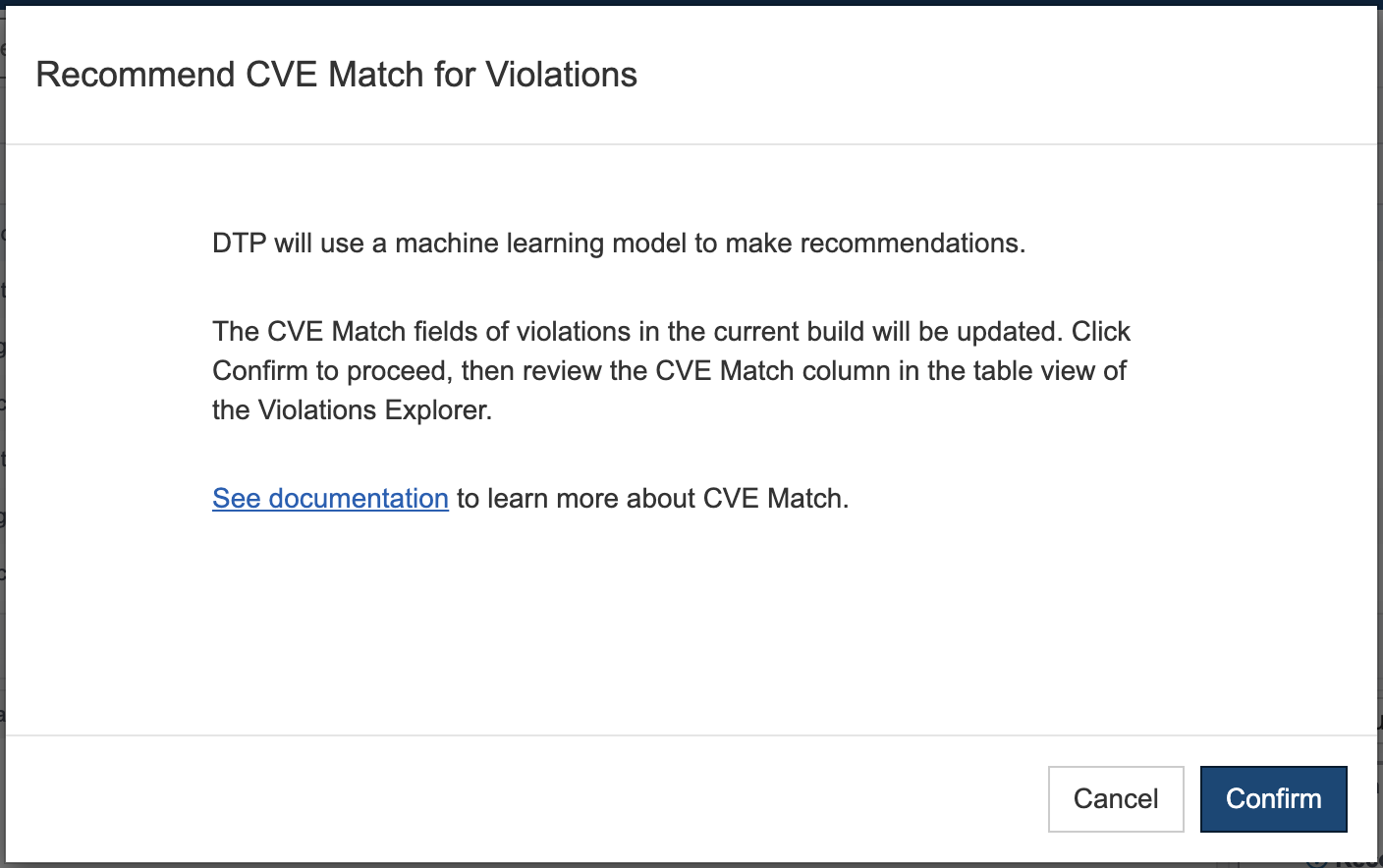Viewport: 1383px width, 868px height.
Task: Click the word DTP in the first sentence
Action: [240, 243]
